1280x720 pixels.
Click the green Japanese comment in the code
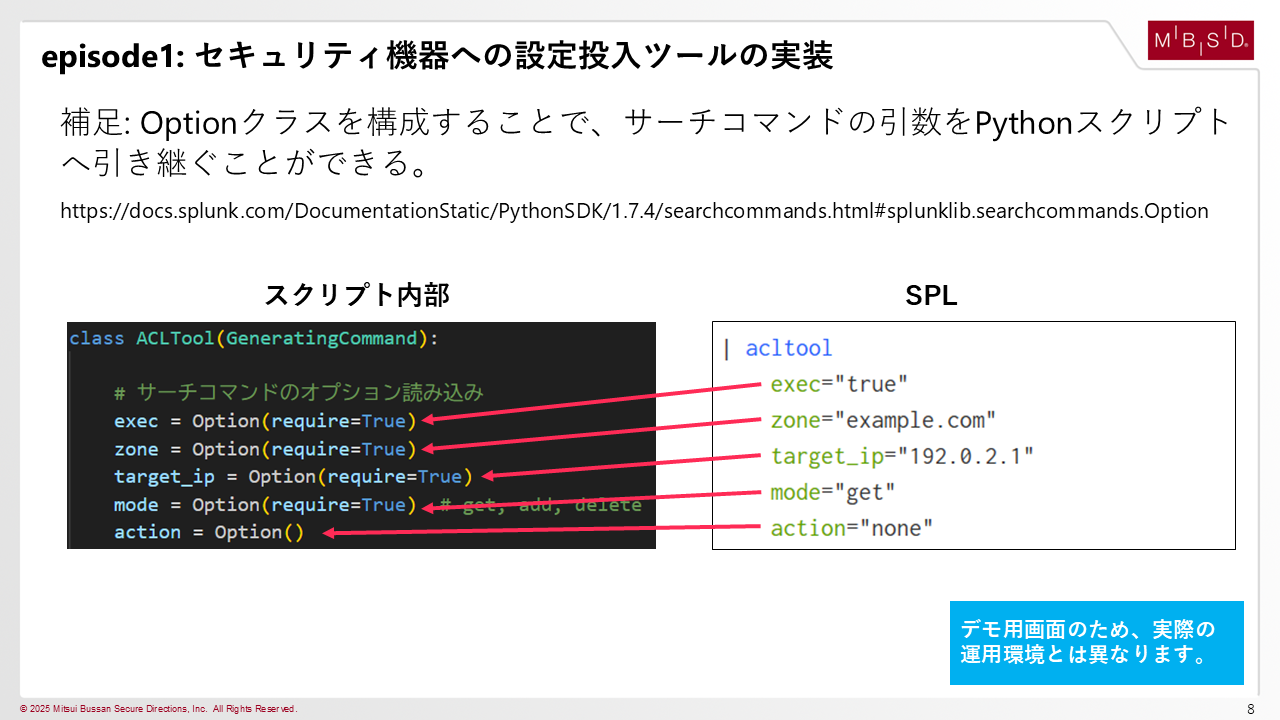298,392
